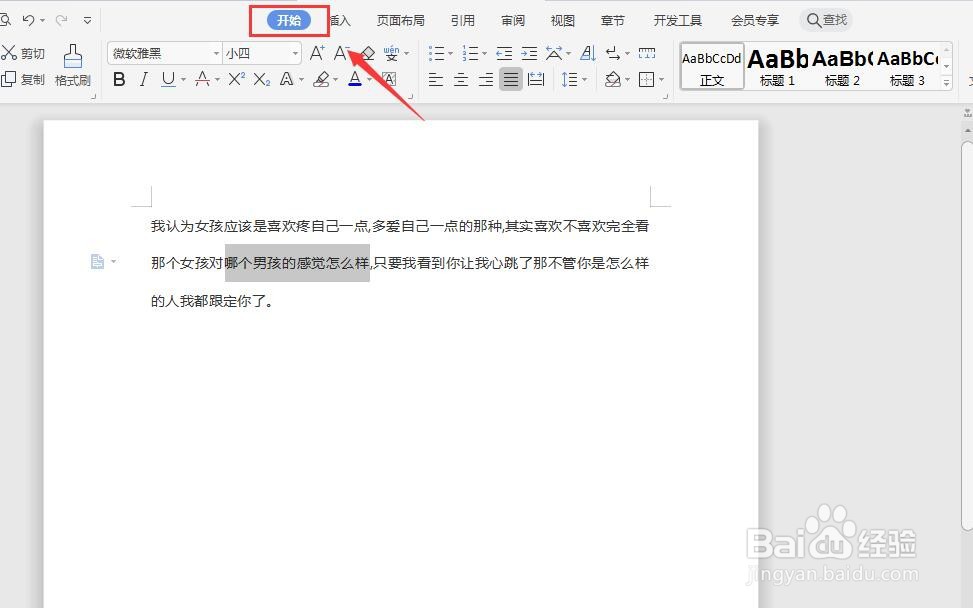Apply strikethrough to selected text
This screenshot has width=973, height=608.
(203, 79)
